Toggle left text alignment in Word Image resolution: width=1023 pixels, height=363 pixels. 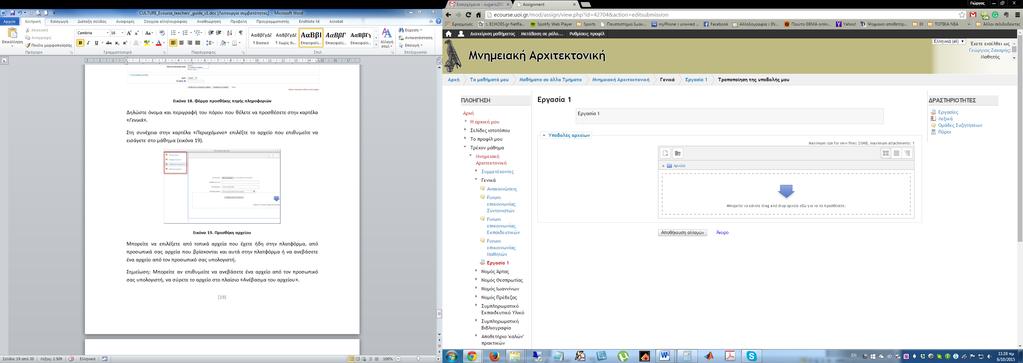click(x=174, y=43)
